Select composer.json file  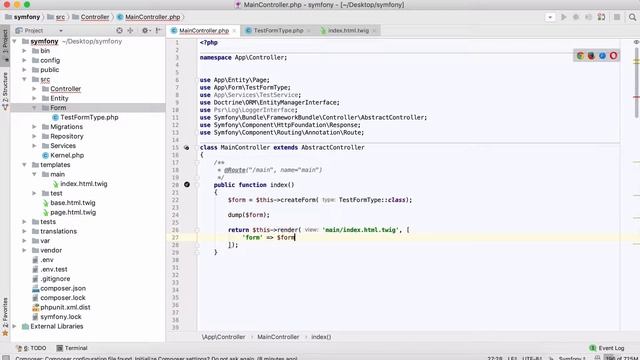click(x=59, y=288)
